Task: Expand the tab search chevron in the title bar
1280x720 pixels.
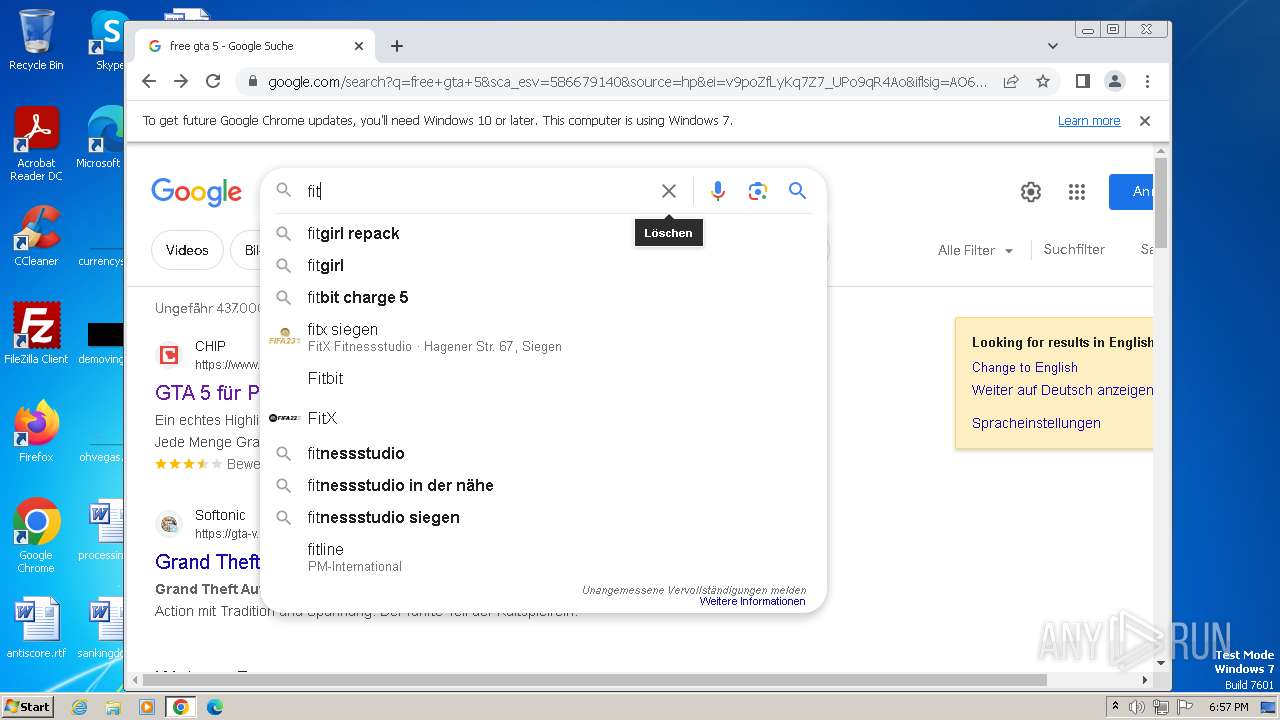Action: (1053, 46)
